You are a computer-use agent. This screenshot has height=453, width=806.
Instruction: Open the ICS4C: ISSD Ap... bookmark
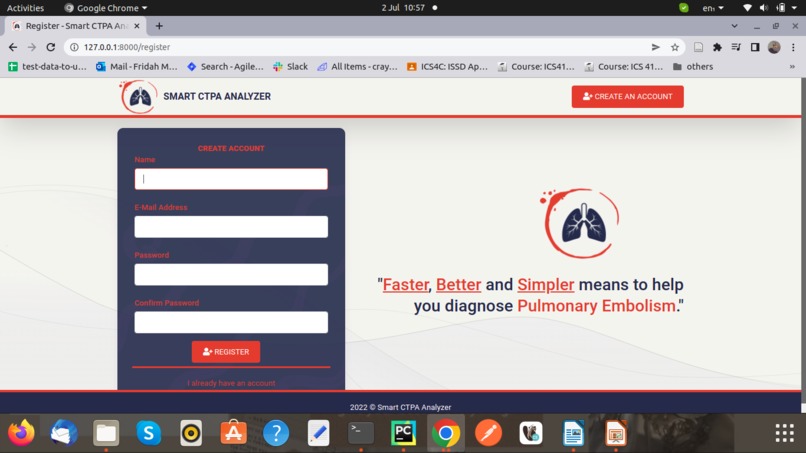447,66
